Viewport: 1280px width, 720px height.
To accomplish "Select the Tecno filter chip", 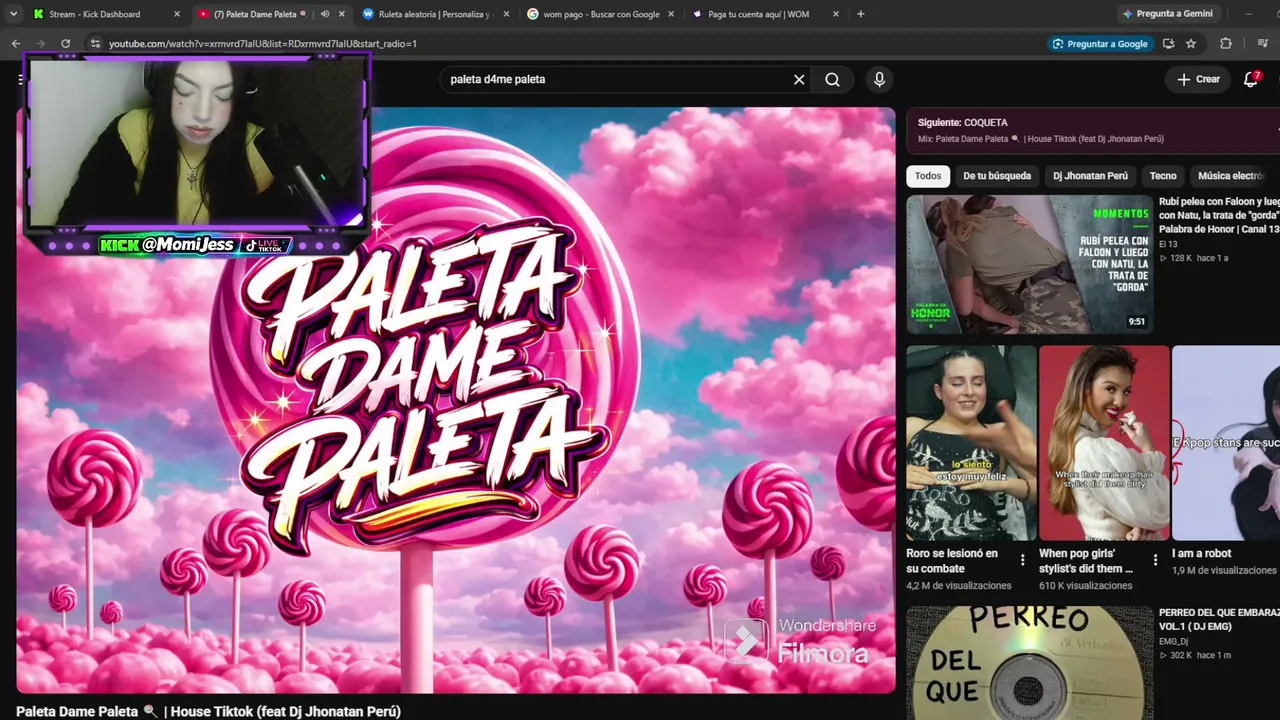I will pos(1163,176).
